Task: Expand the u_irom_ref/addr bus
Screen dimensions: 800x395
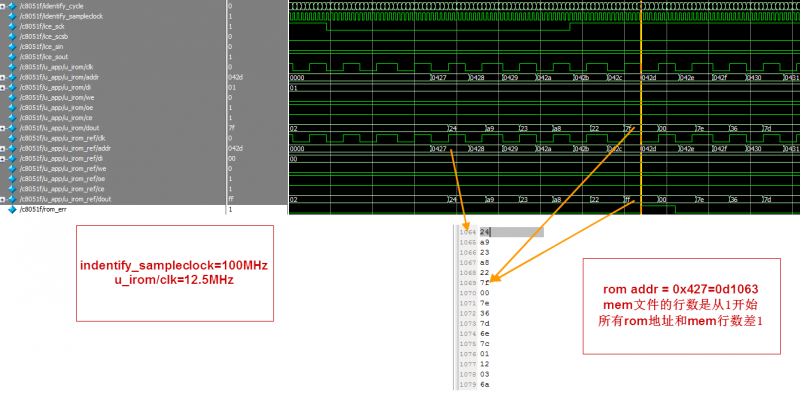Action: pyautogui.click(x=3, y=149)
